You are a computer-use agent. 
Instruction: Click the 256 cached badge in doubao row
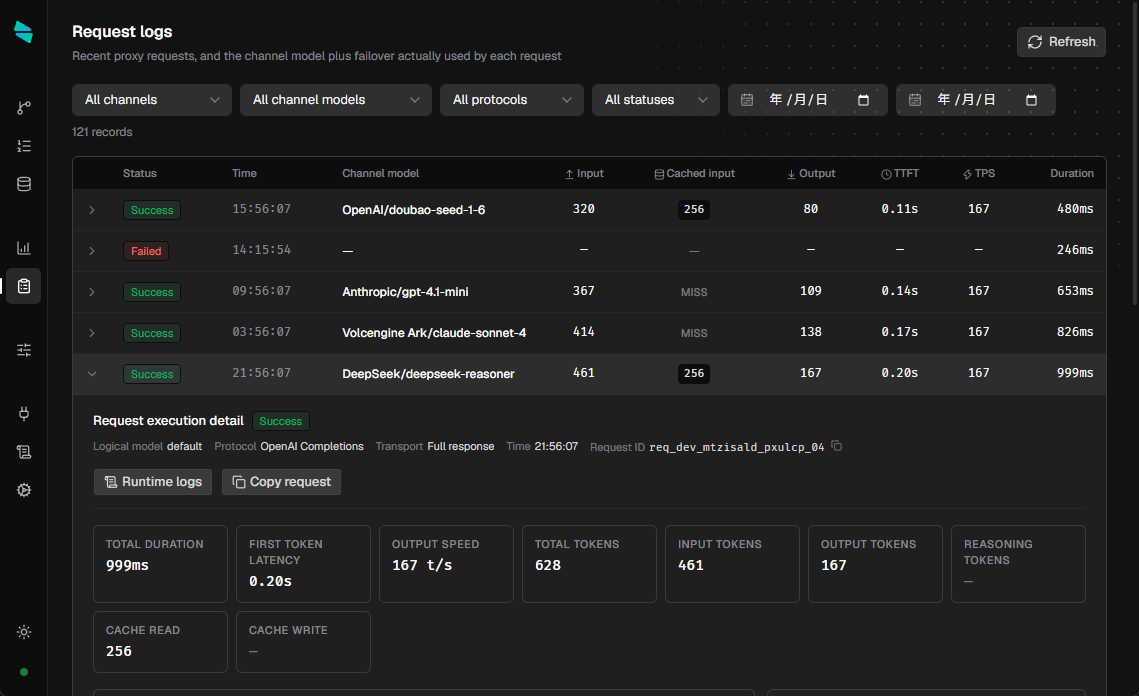click(694, 209)
